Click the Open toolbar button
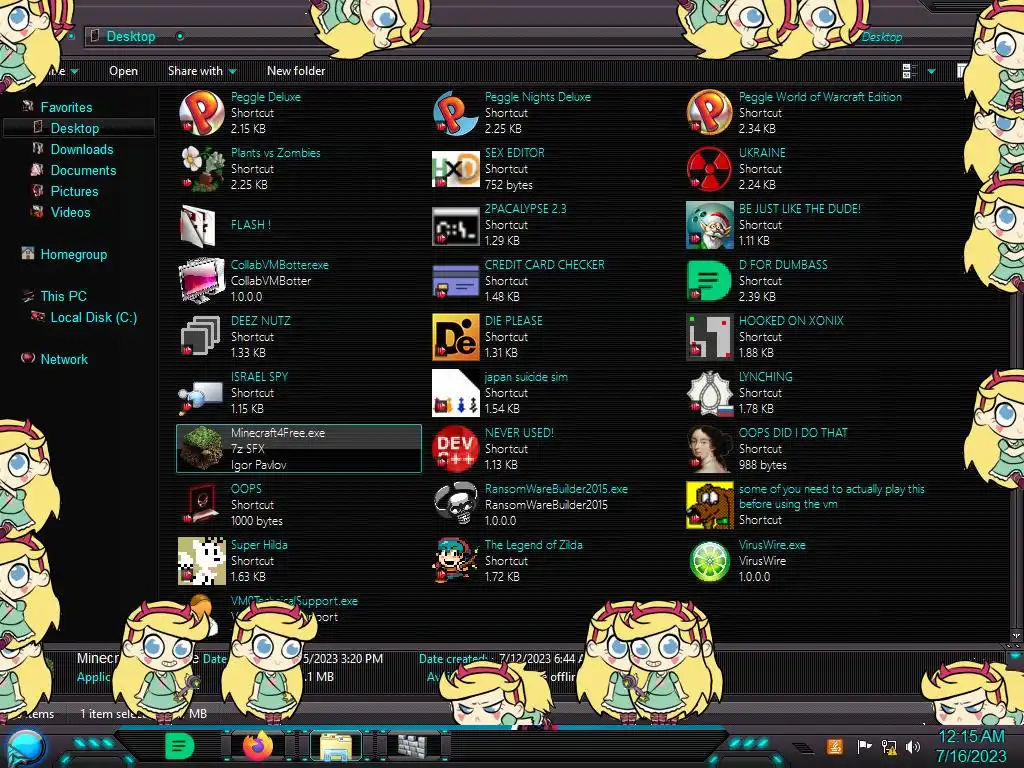The image size is (1024, 768). pyautogui.click(x=123, y=71)
